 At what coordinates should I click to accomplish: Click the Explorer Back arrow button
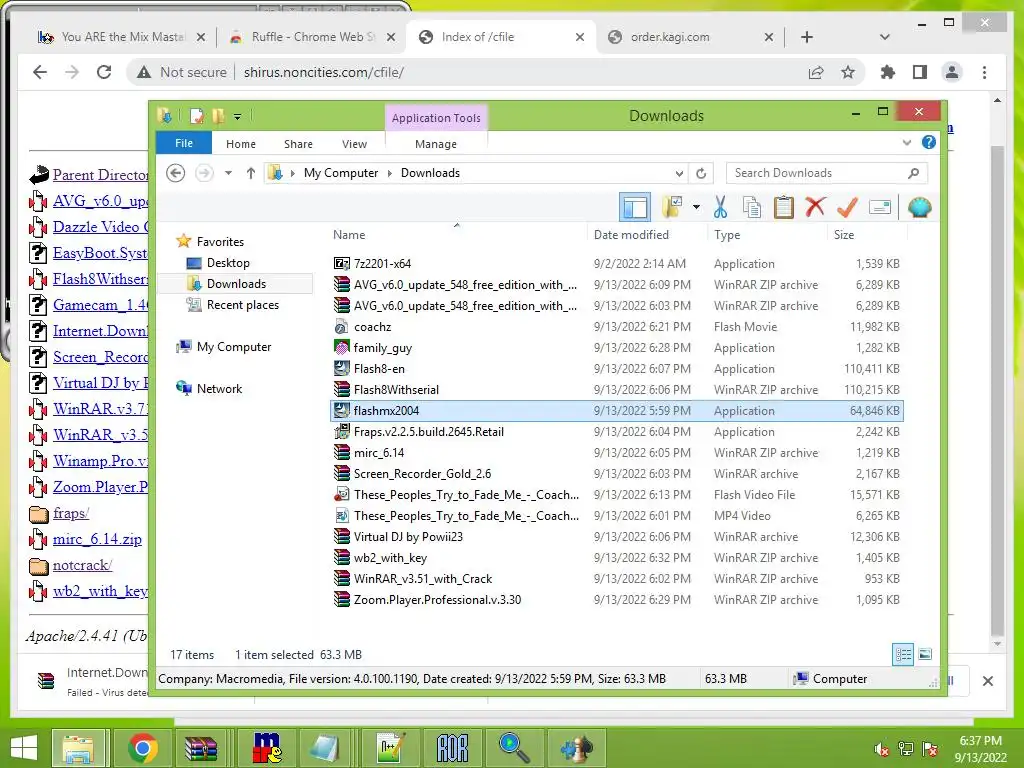click(x=175, y=173)
